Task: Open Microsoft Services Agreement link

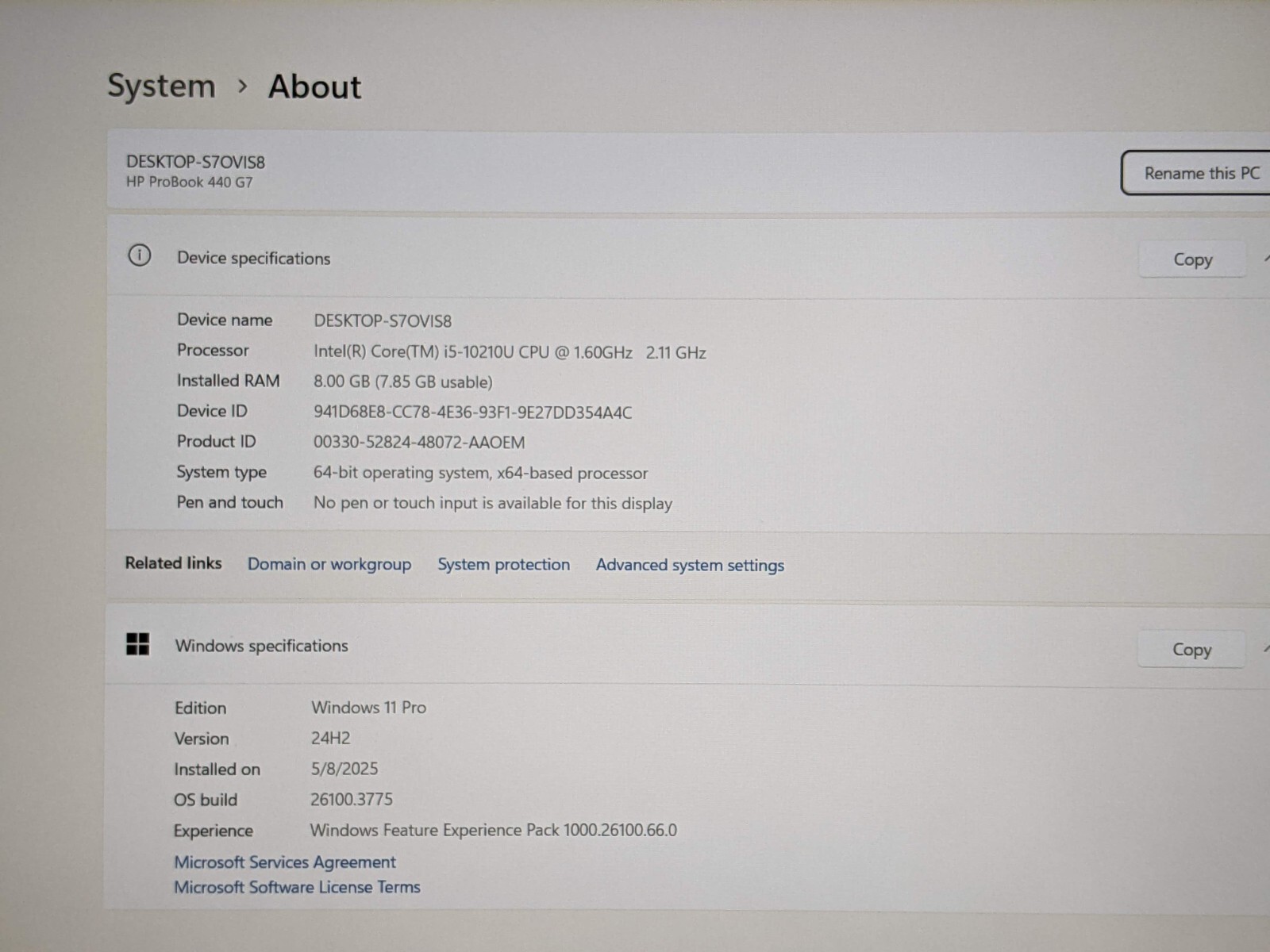Action: 285,862
